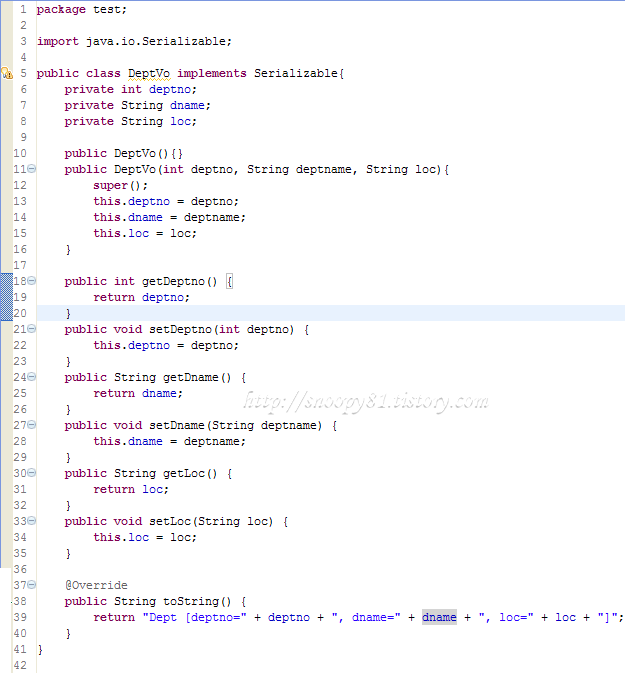
Task: Collapse the toString fold at line 37
Action: pyautogui.click(x=32, y=585)
